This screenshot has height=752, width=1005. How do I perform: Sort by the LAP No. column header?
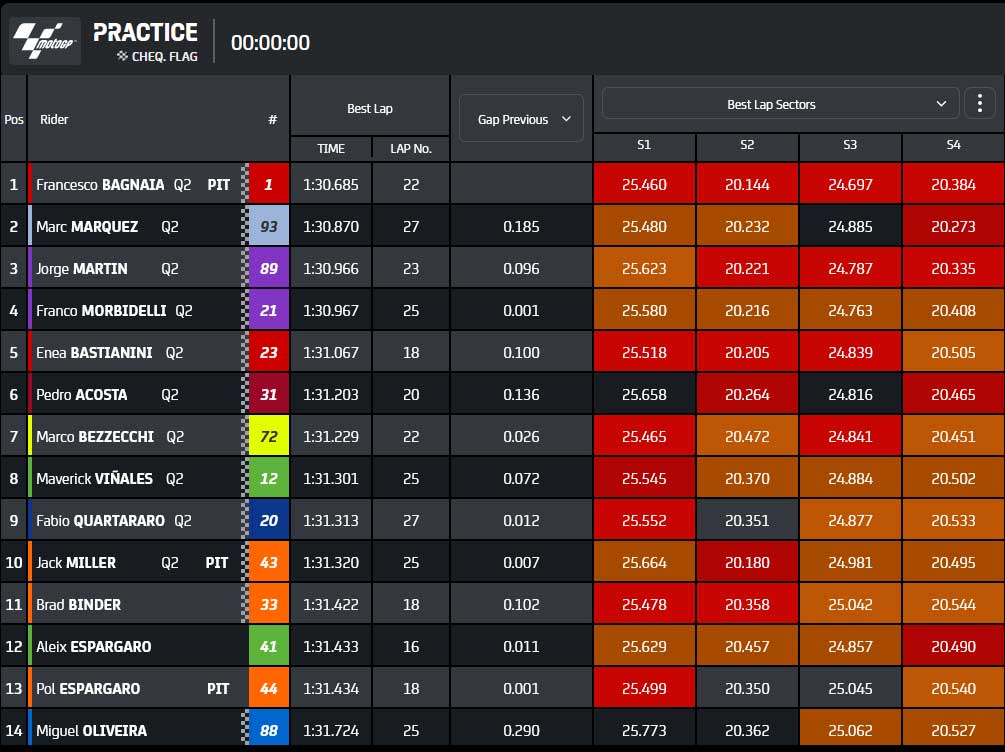point(411,149)
